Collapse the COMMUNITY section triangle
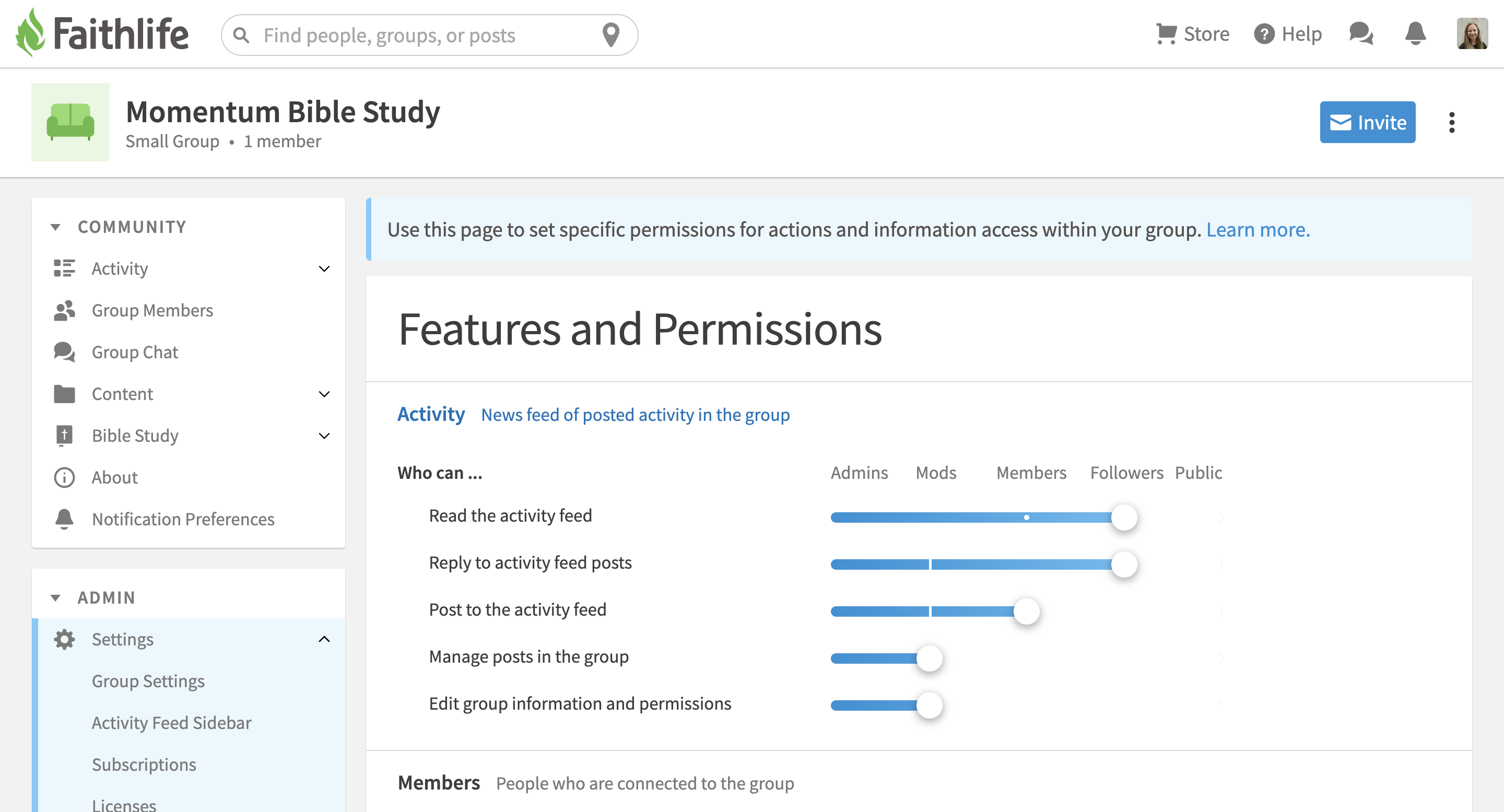1504x812 pixels. point(55,227)
